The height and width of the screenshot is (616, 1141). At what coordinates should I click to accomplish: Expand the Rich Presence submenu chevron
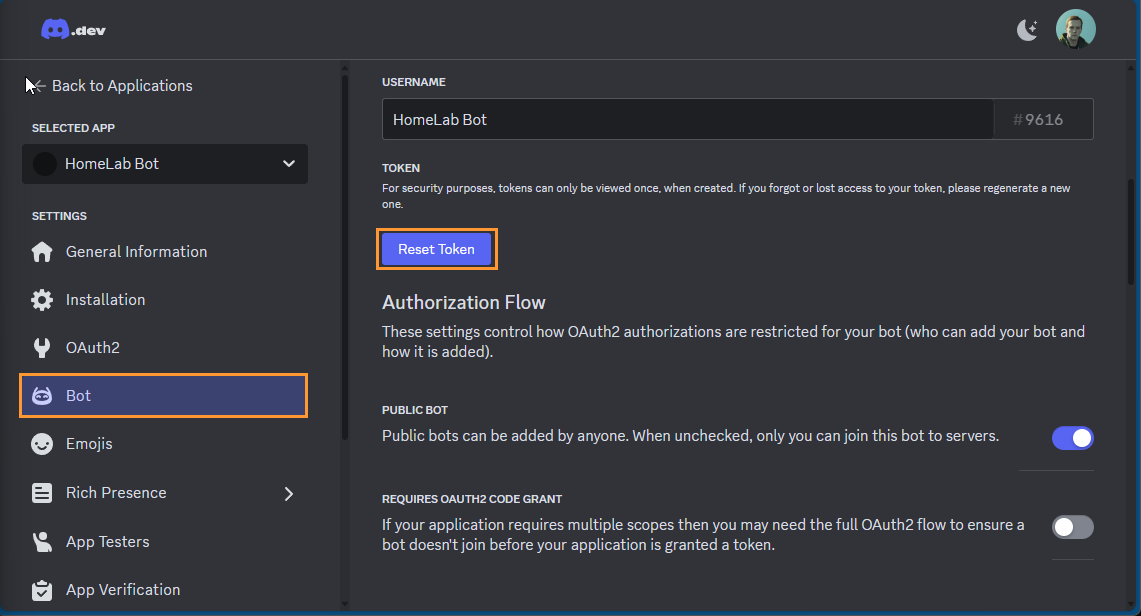(x=289, y=493)
